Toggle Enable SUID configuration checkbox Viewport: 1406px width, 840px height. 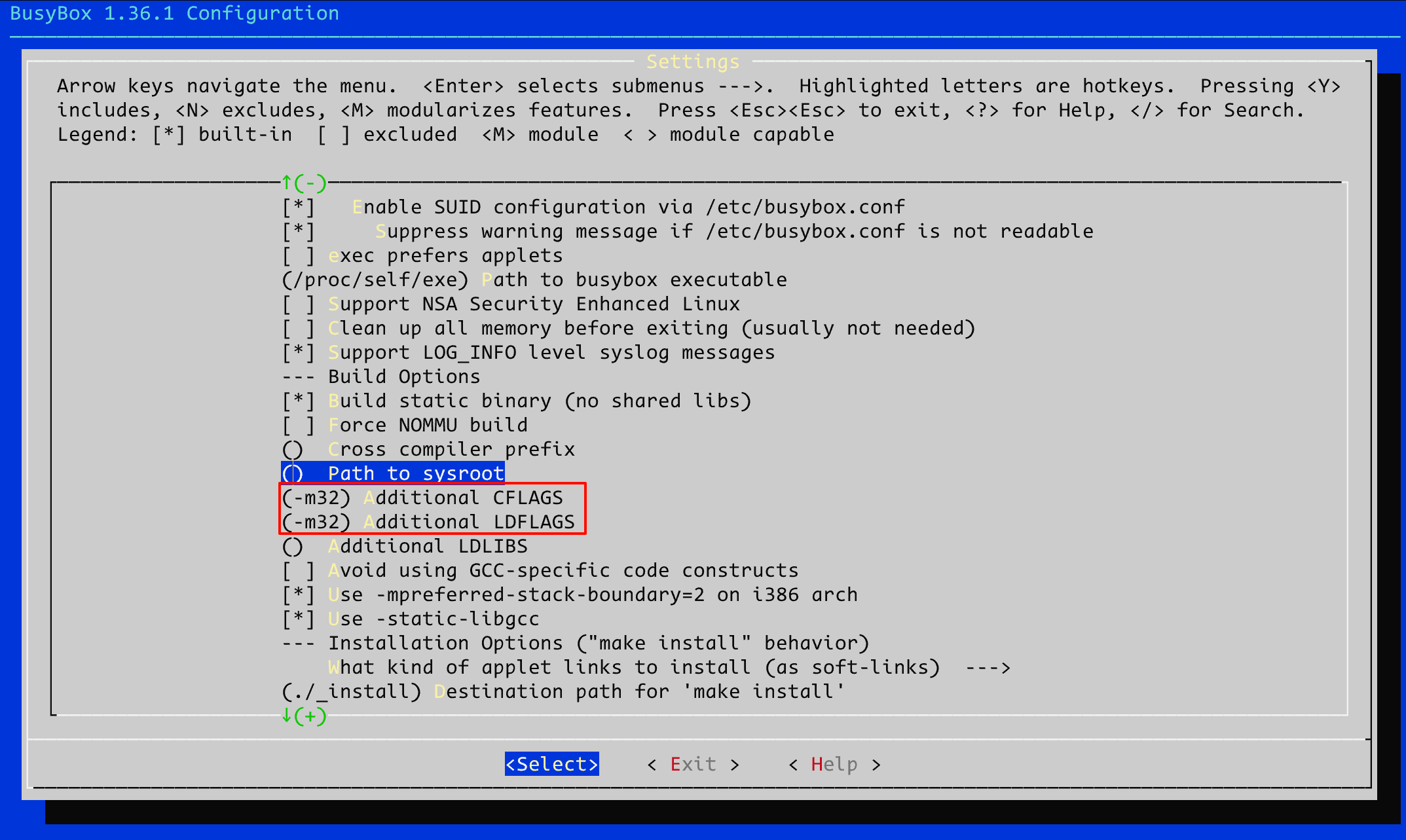(299, 208)
